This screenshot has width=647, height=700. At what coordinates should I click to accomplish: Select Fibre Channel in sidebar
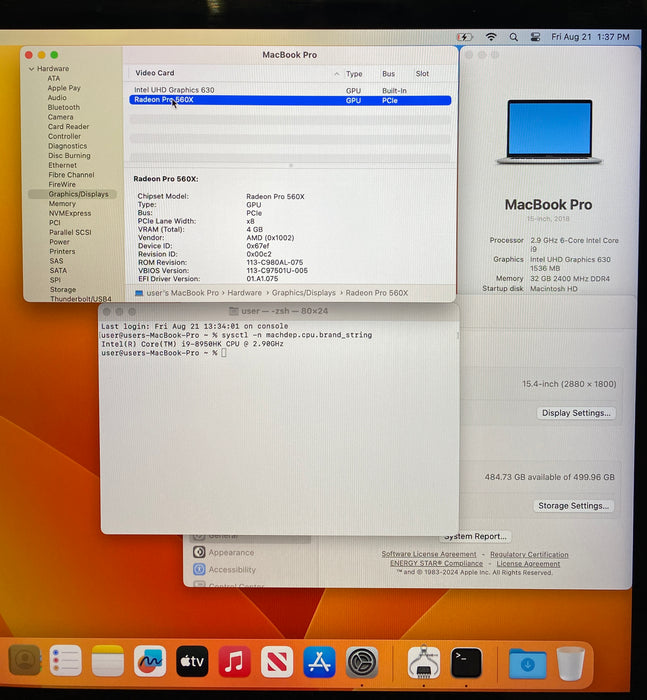[x=71, y=175]
